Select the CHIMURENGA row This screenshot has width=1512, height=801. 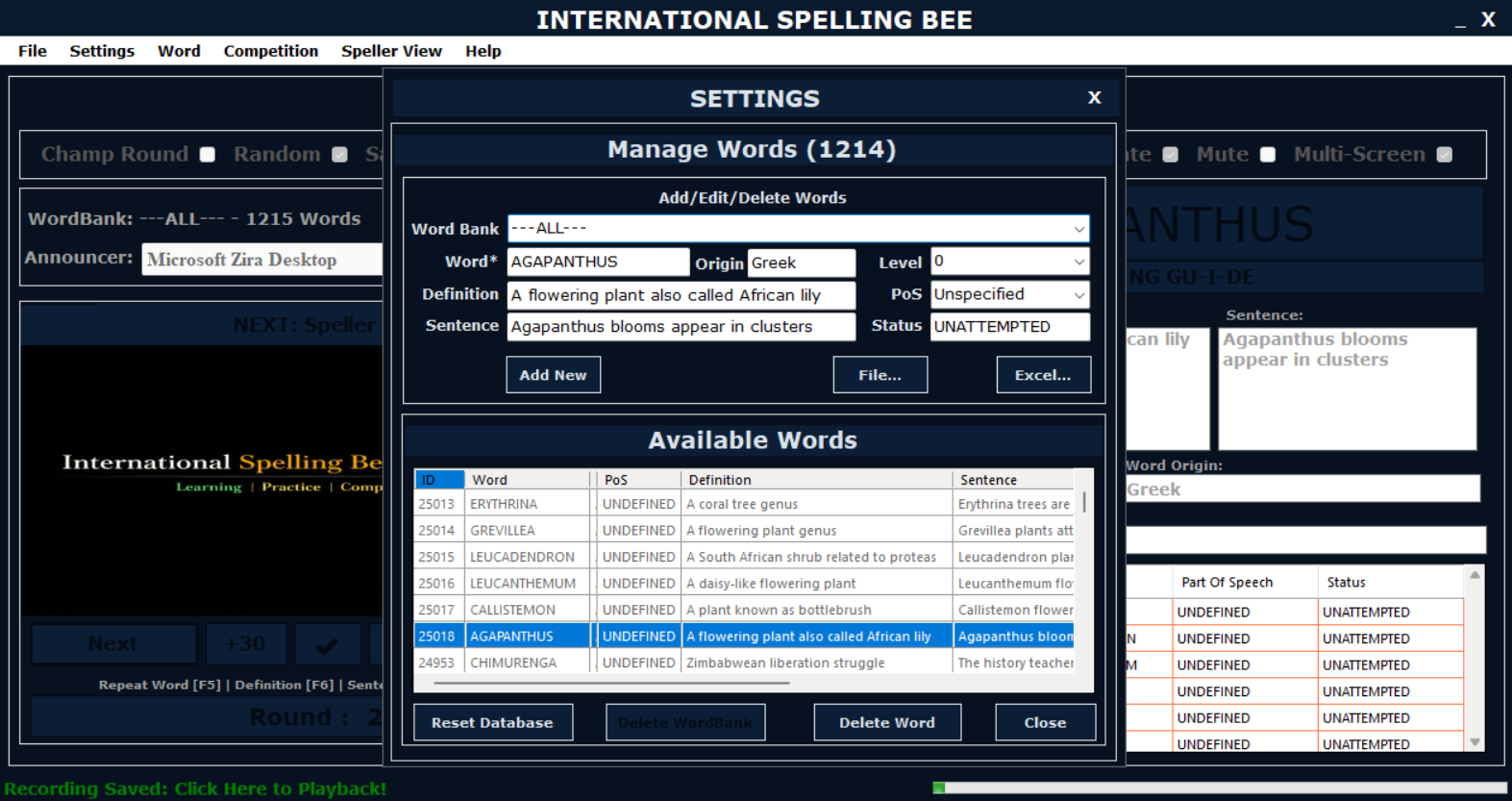click(x=745, y=663)
